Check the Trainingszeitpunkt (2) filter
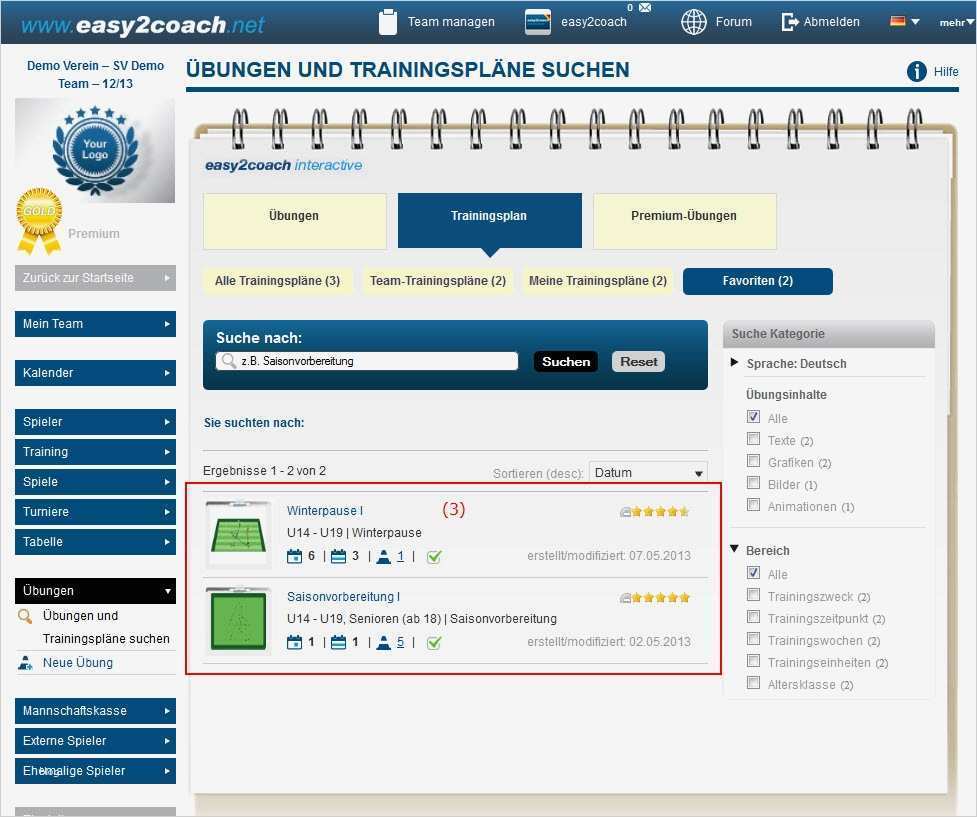The height and width of the screenshot is (817, 977). (753, 617)
